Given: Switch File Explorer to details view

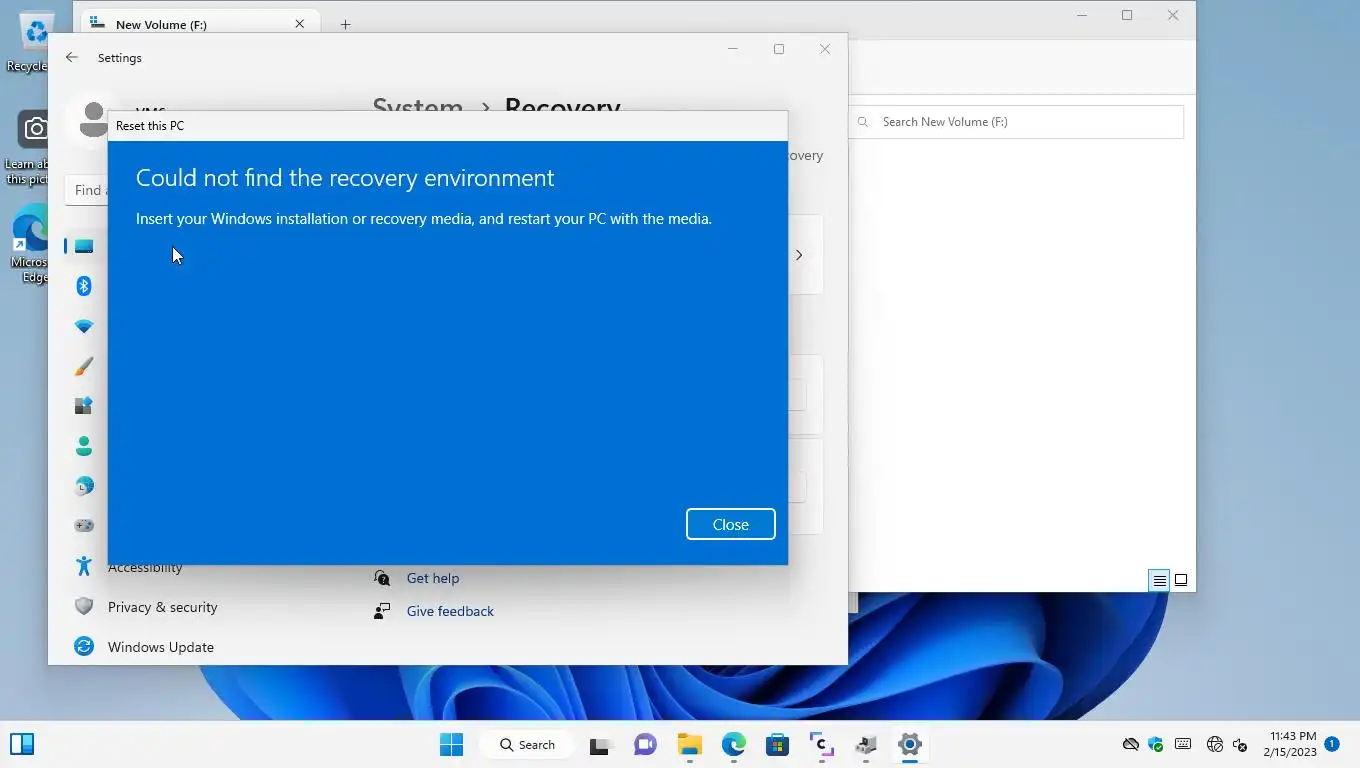Looking at the screenshot, I should click(1159, 580).
